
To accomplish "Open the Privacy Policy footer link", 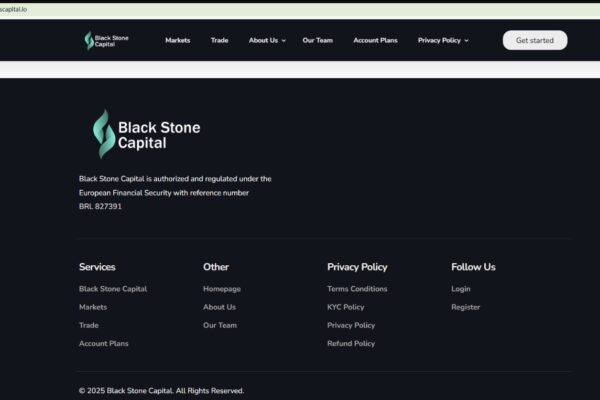I will (351, 325).
